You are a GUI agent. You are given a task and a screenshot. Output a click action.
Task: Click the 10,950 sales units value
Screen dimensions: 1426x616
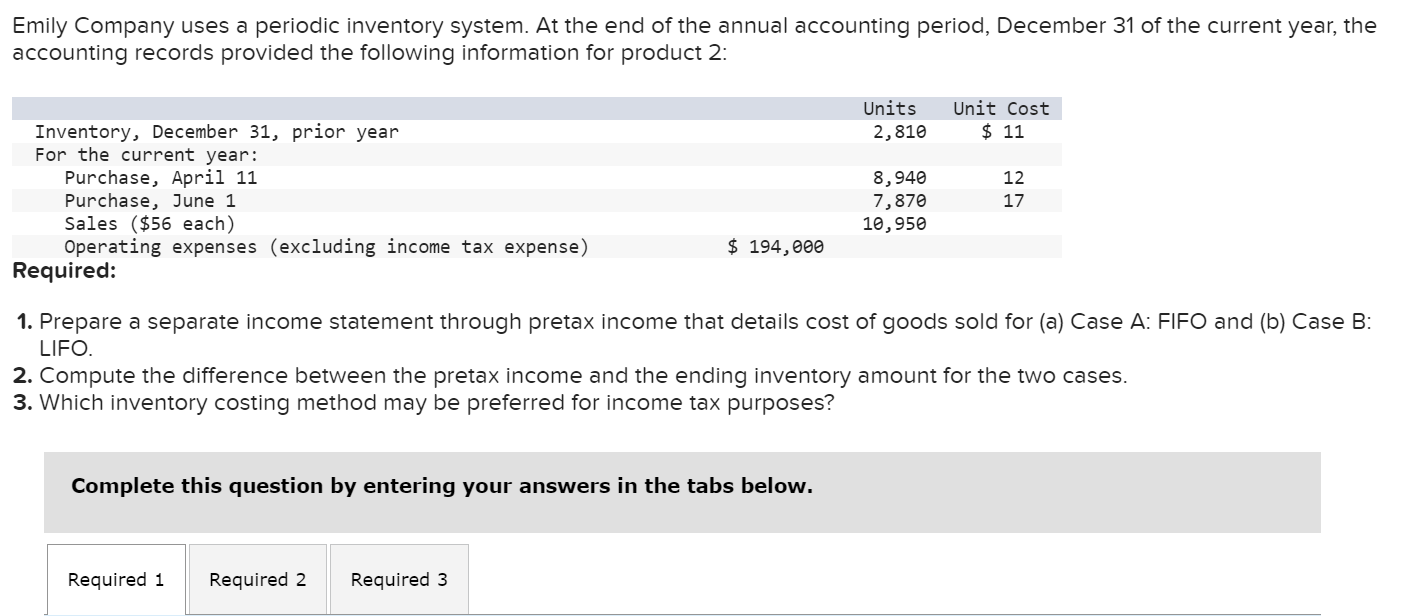point(894,223)
